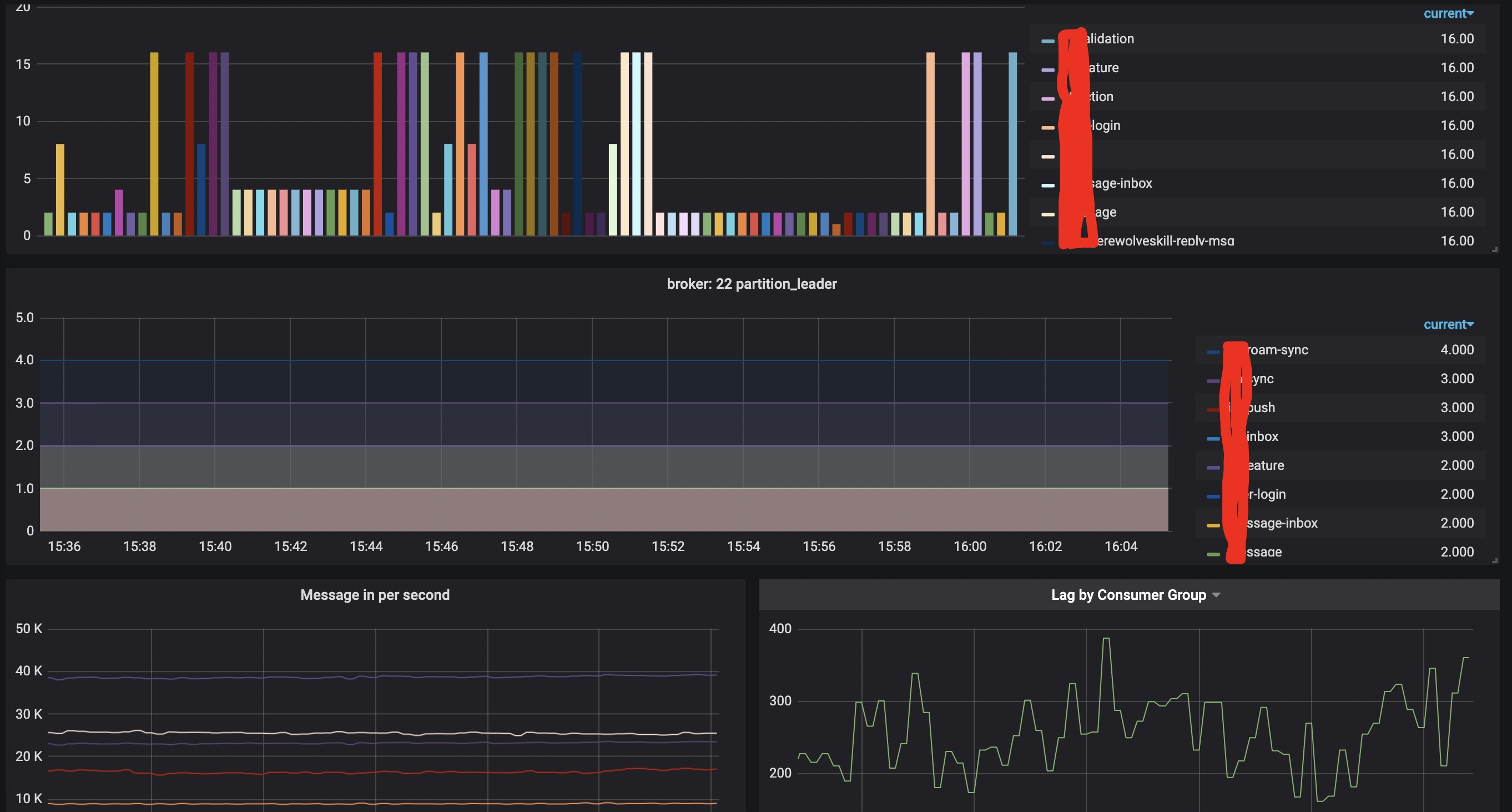Screen dimensions: 1512x812
Task: Click the werewolveskill-reply-msg legend entry
Action: [1165, 240]
